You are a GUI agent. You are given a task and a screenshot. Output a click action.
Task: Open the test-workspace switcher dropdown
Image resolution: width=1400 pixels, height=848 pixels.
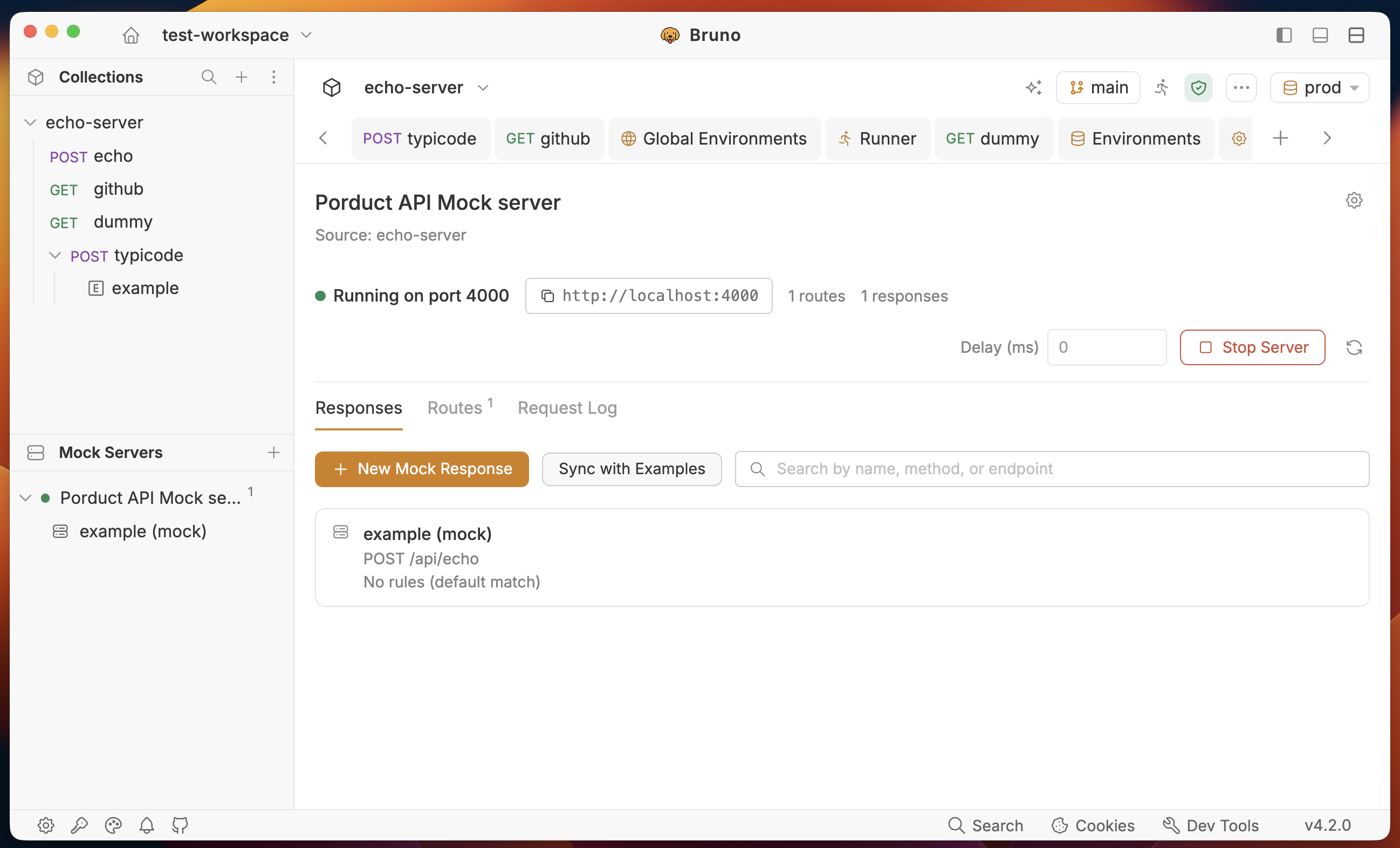coord(236,35)
